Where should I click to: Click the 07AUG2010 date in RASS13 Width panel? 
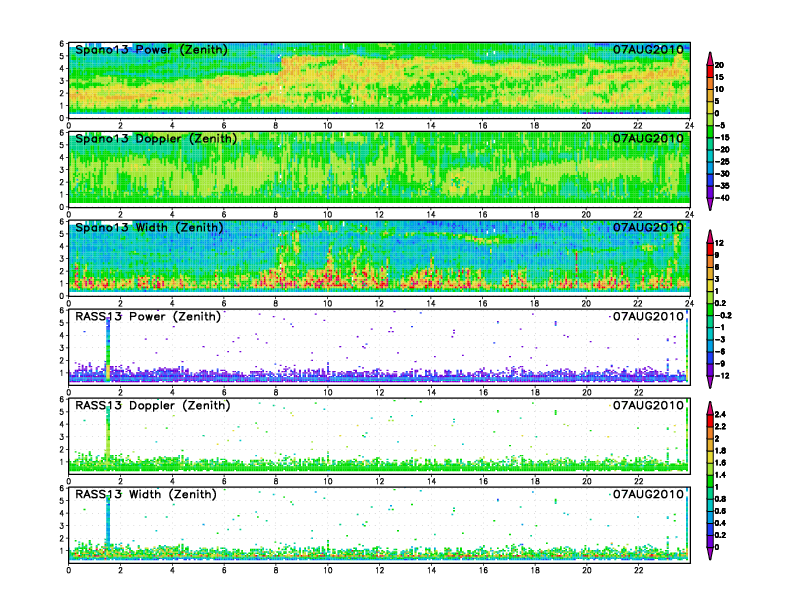[x=648, y=494]
